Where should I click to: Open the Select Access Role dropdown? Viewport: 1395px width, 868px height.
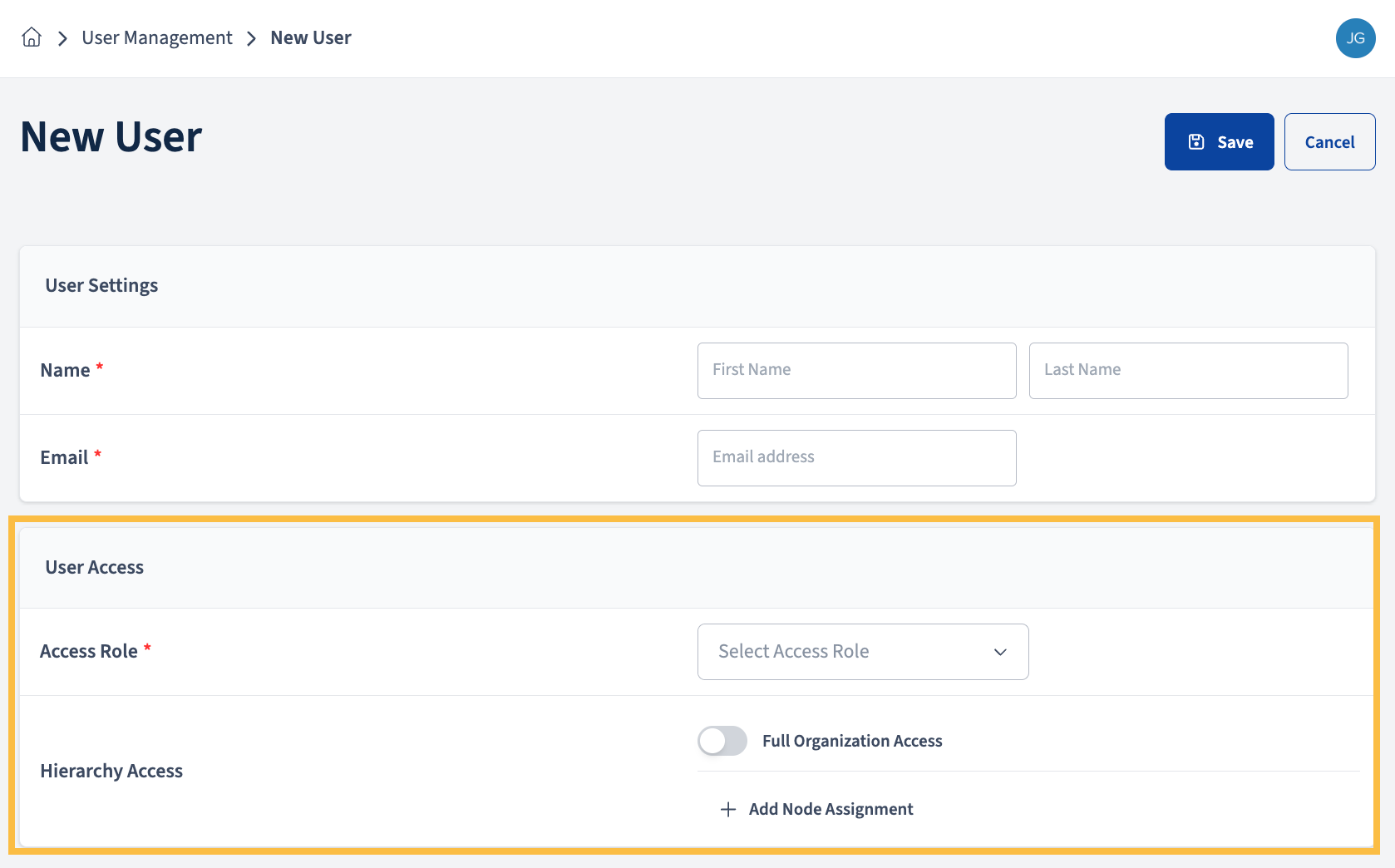(863, 652)
